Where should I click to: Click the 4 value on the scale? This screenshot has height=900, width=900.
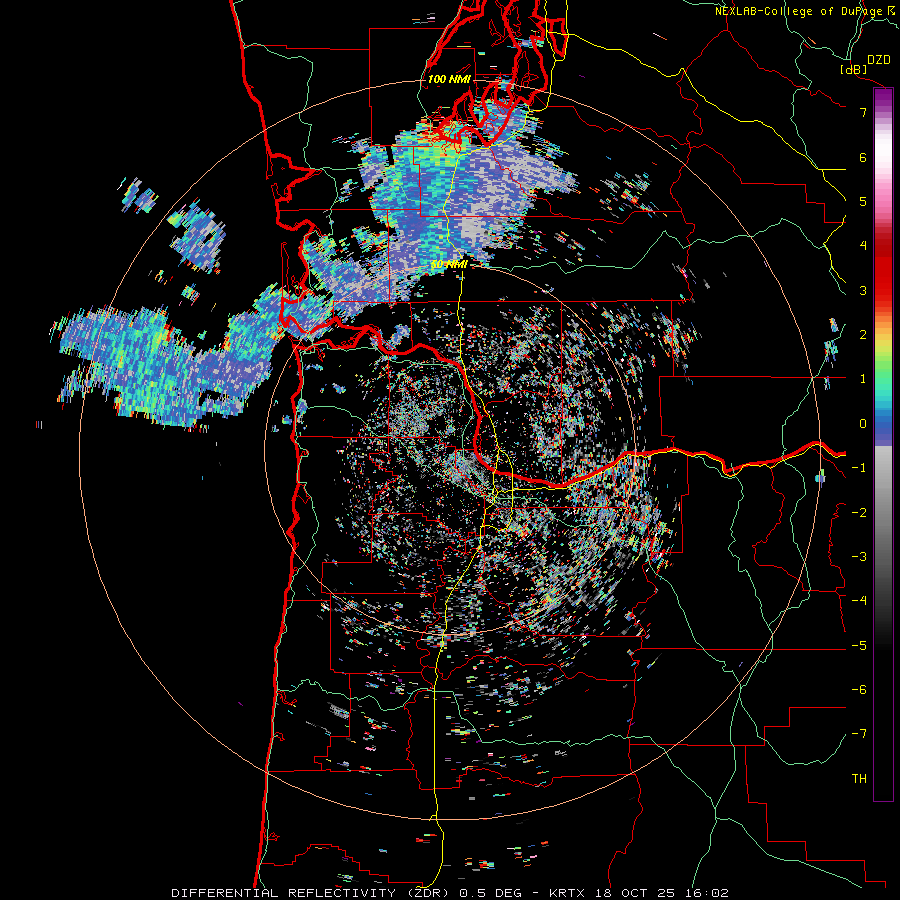(863, 246)
